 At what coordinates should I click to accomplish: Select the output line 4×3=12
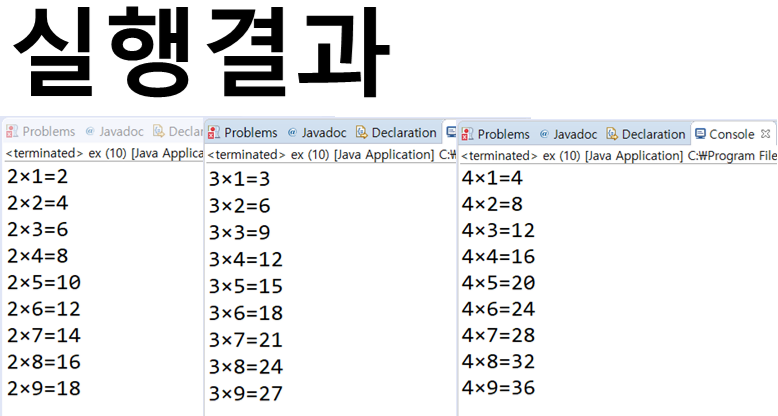[x=498, y=230]
